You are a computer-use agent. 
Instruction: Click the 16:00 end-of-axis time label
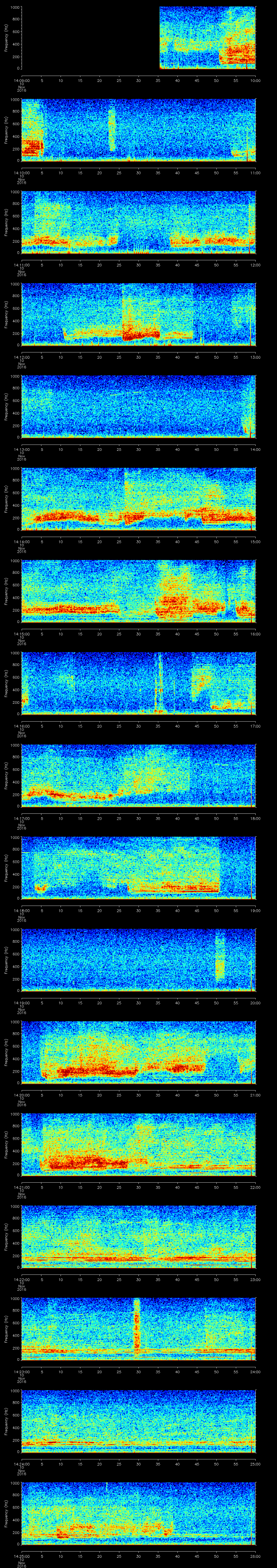(x=256, y=634)
